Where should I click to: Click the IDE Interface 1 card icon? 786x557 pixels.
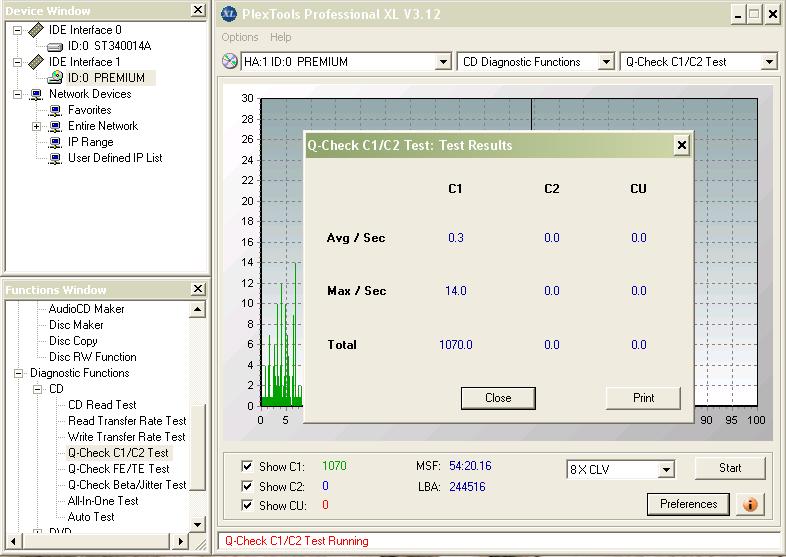click(36, 62)
